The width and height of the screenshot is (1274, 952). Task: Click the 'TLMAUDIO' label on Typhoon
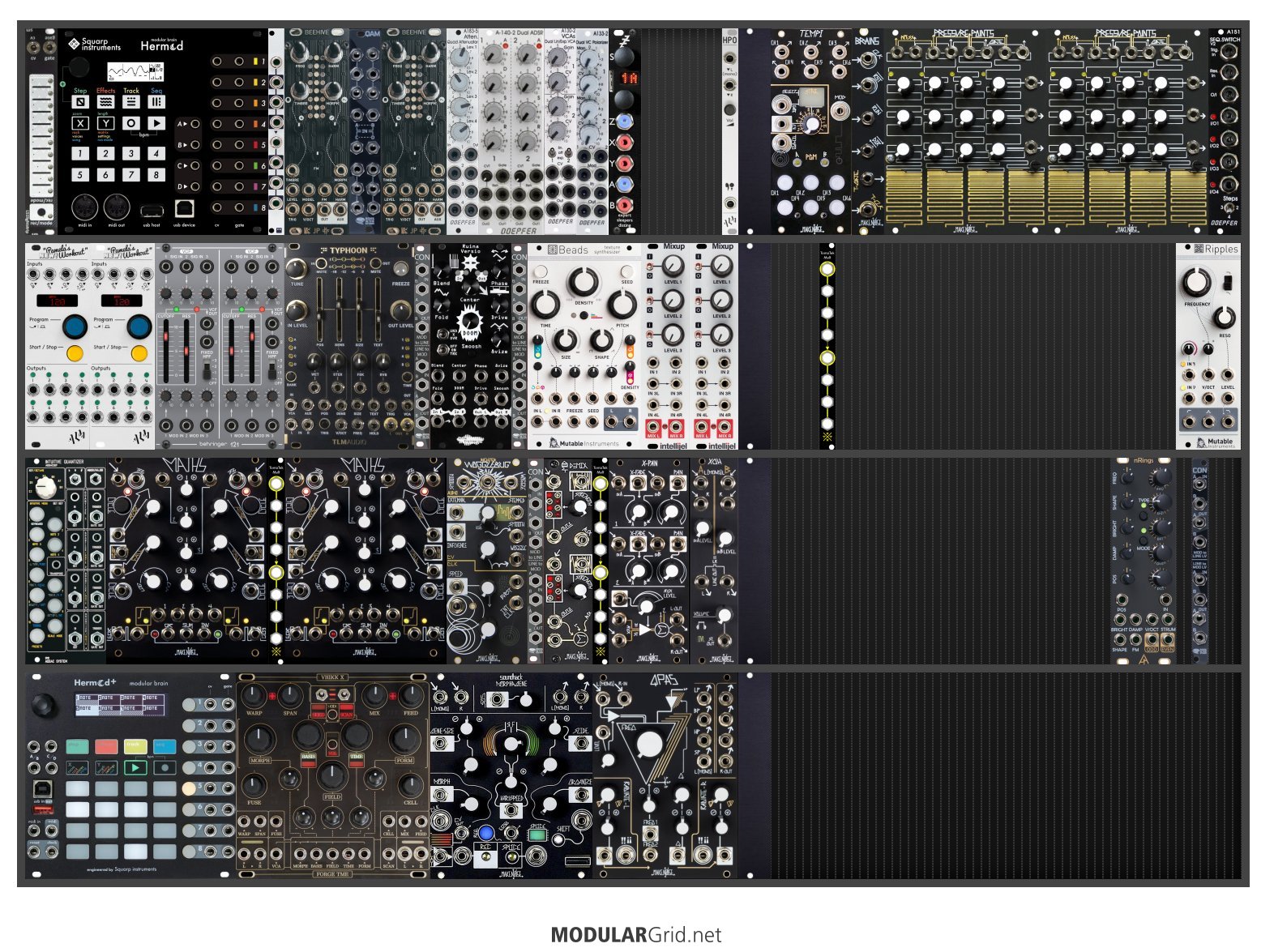point(349,442)
